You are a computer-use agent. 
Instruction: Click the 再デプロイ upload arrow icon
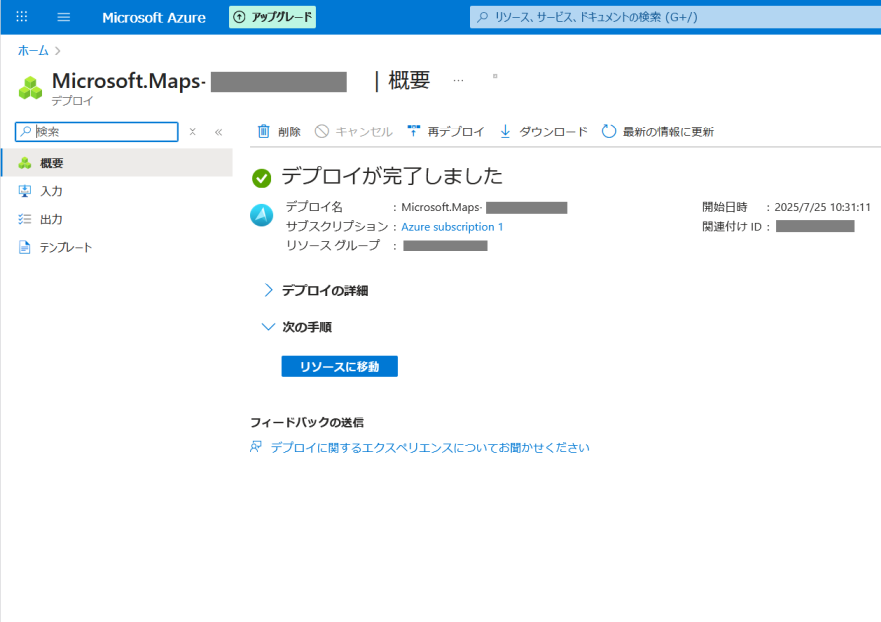point(414,131)
